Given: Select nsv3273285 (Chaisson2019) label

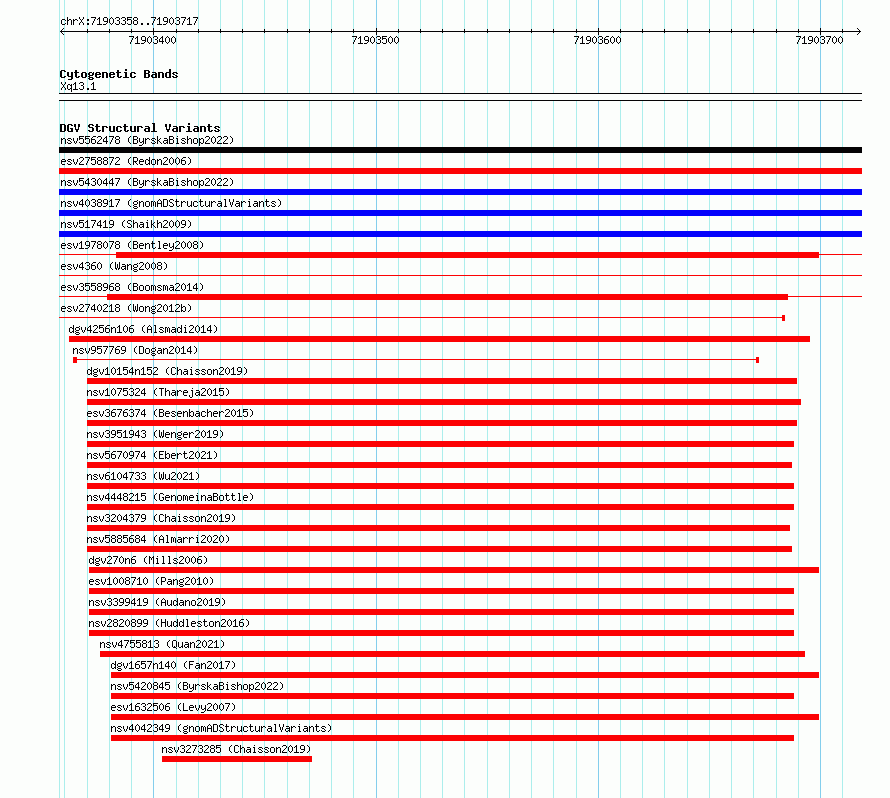Looking at the screenshot, I should (x=236, y=749).
